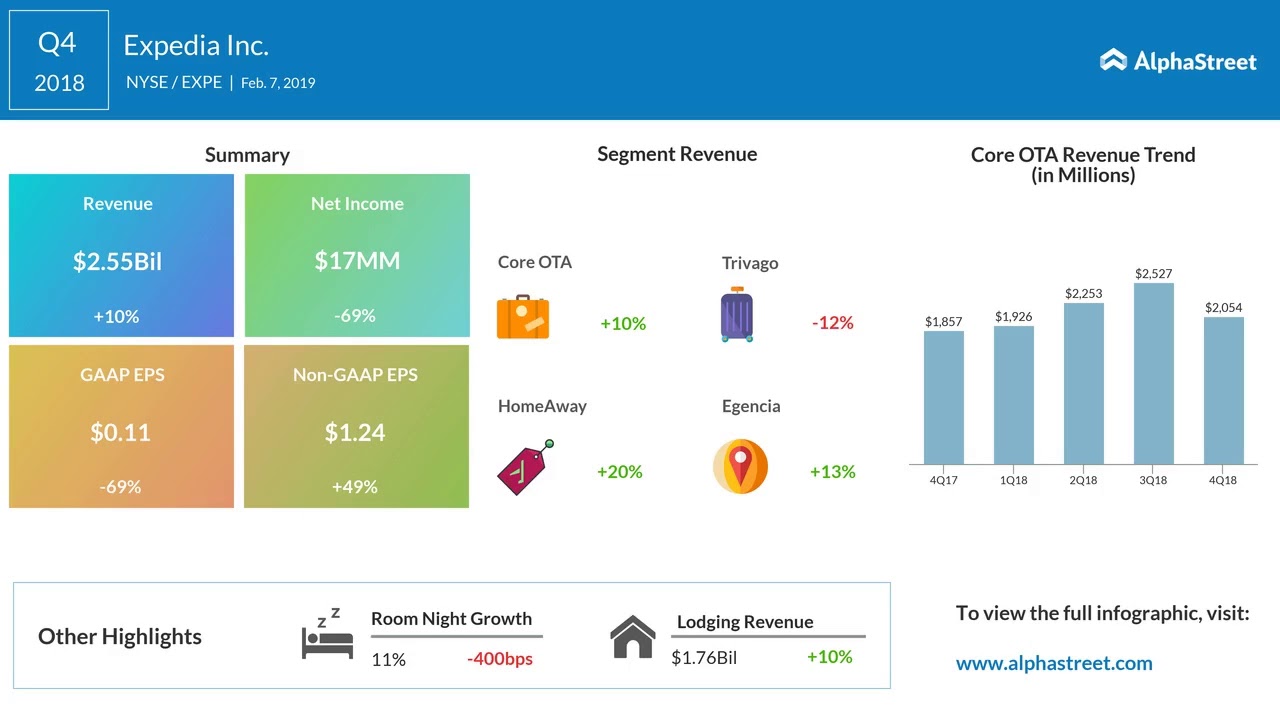Click the Summary heading
Viewport: 1280px width, 720px height.
[247, 155]
